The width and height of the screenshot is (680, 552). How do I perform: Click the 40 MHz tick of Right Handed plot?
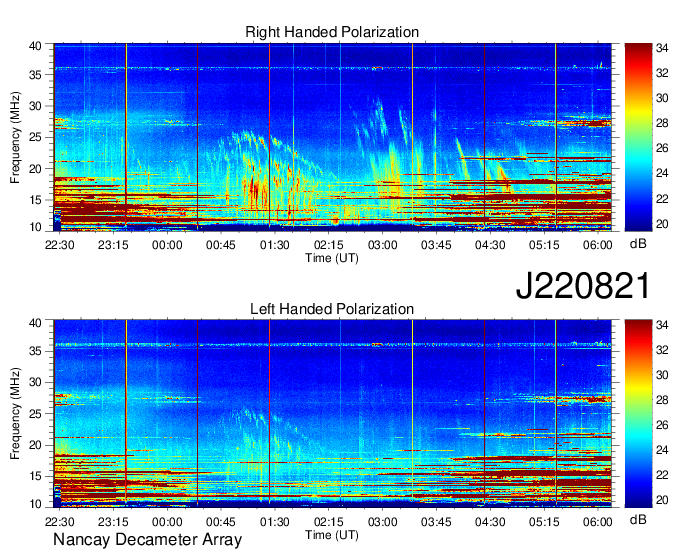(35, 46)
